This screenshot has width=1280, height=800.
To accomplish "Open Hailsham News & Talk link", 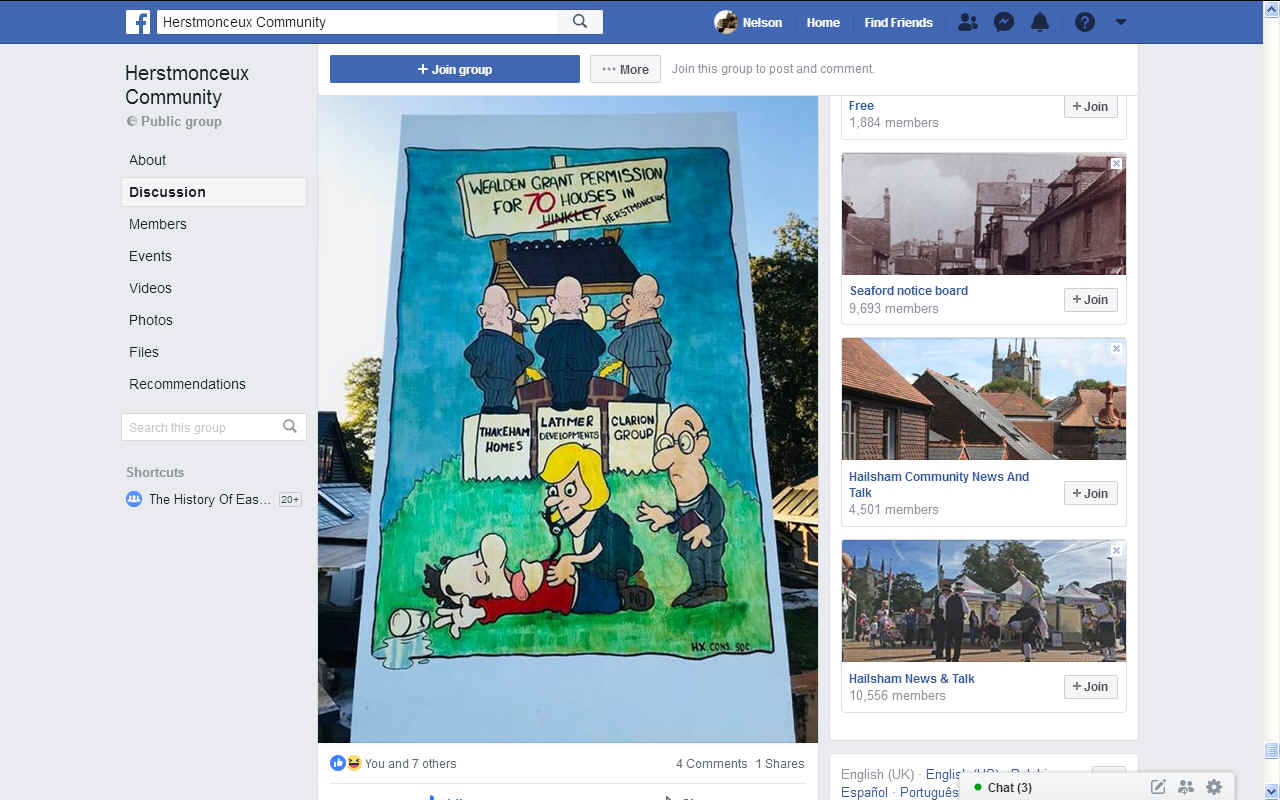I will [x=912, y=678].
